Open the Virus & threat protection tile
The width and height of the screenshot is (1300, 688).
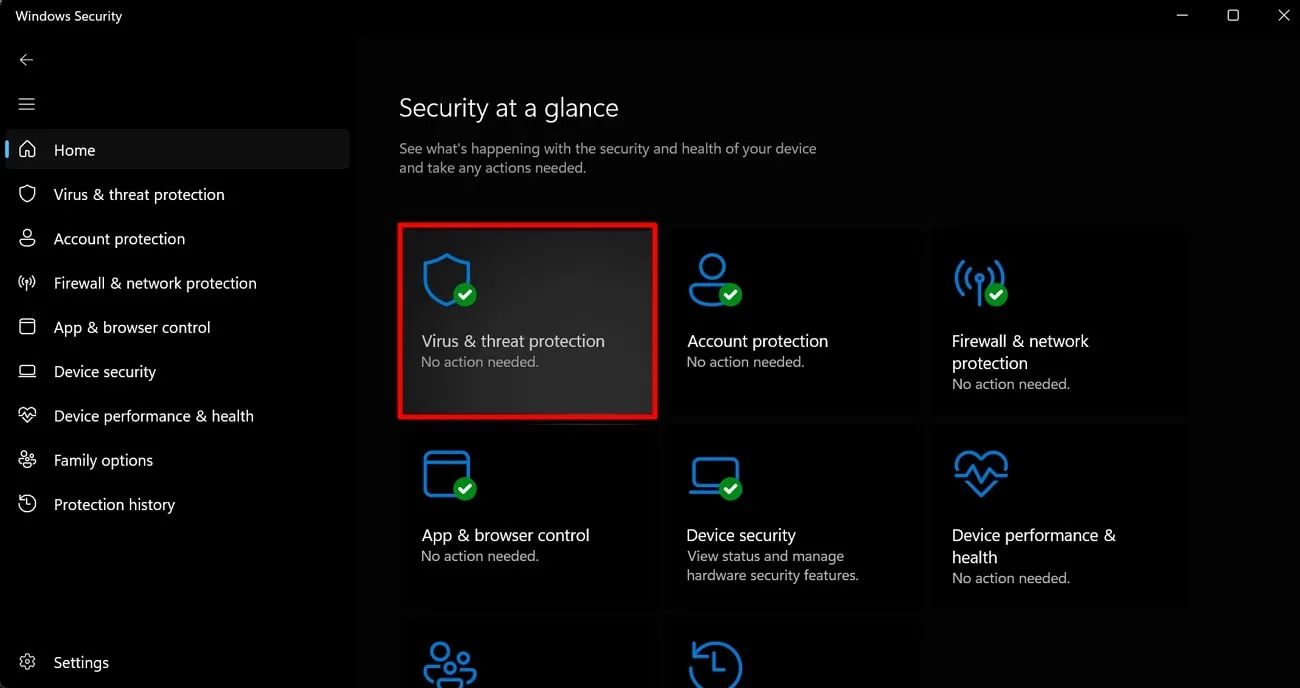point(527,320)
